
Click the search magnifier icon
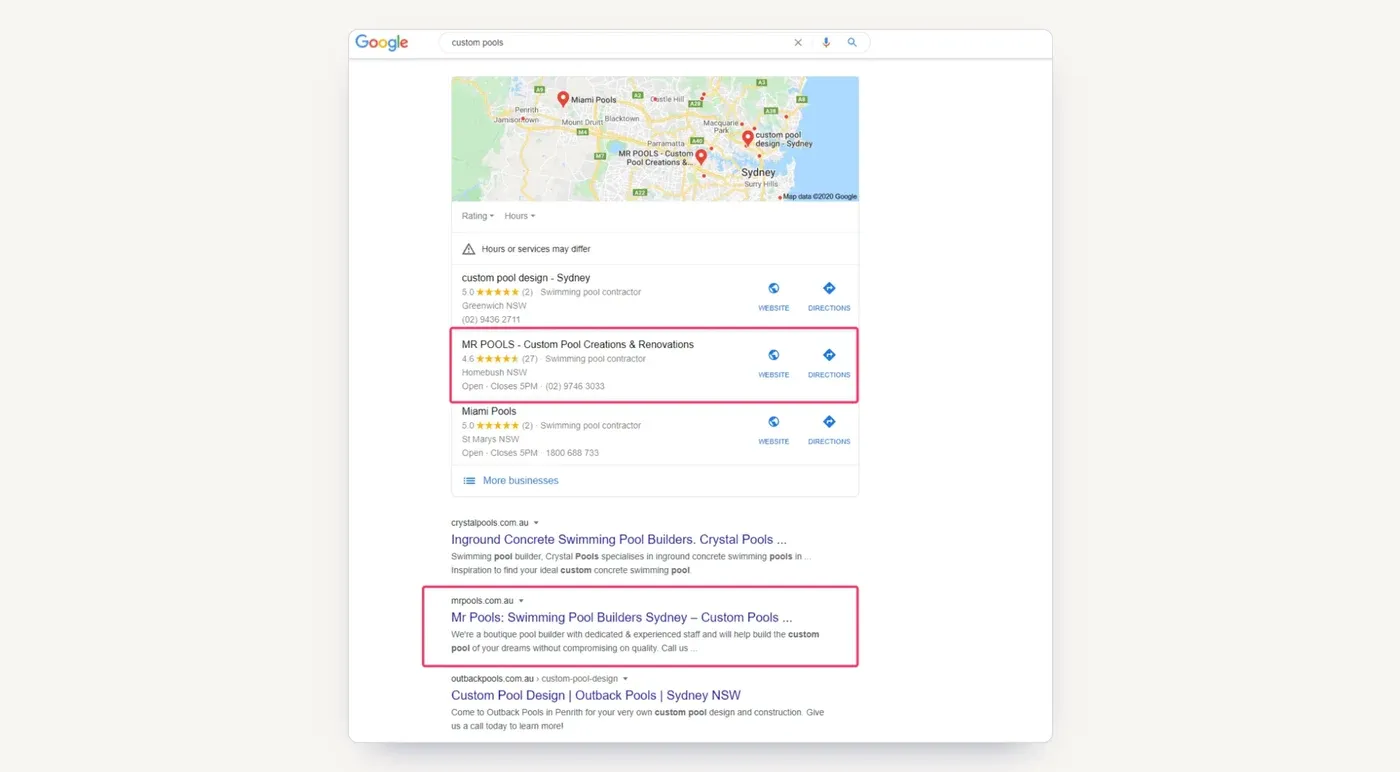pyautogui.click(x=852, y=43)
